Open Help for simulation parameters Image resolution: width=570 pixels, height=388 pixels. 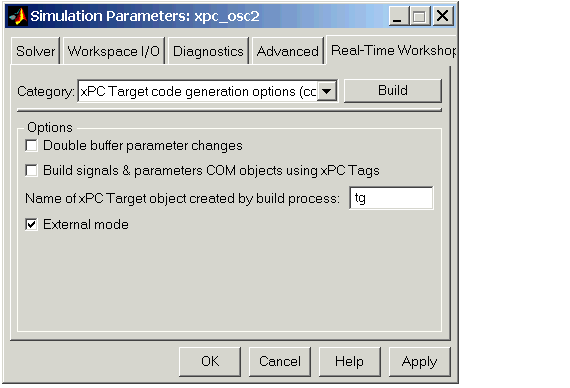pos(349,361)
